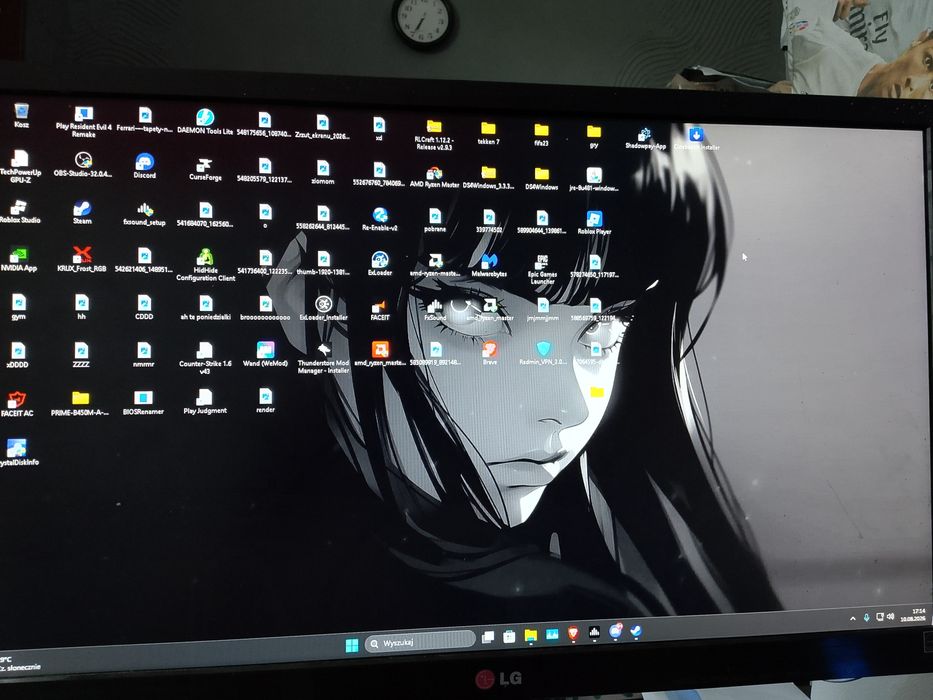Click Thunderstore Mod Manager Installer icon
This screenshot has width=933, height=700.
323,358
